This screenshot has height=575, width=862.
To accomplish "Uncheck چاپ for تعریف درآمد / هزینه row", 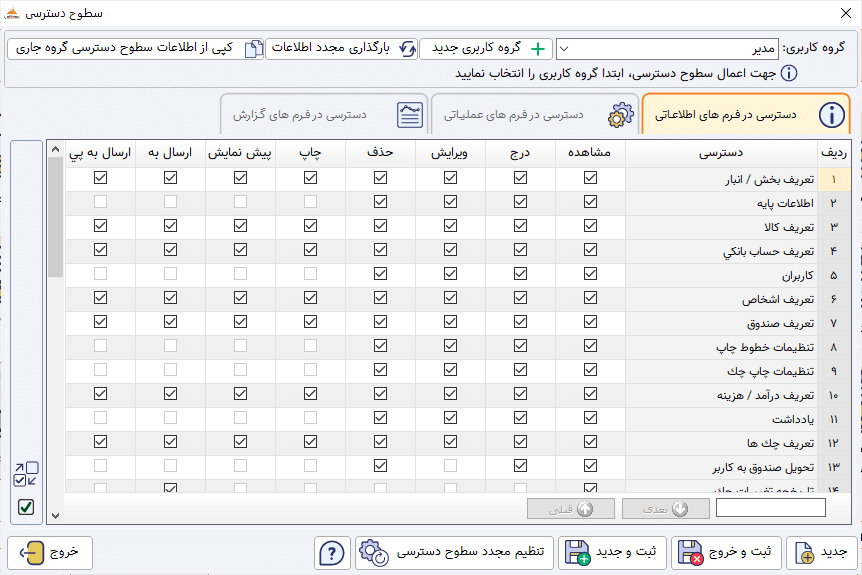I will pyautogui.click(x=311, y=394).
